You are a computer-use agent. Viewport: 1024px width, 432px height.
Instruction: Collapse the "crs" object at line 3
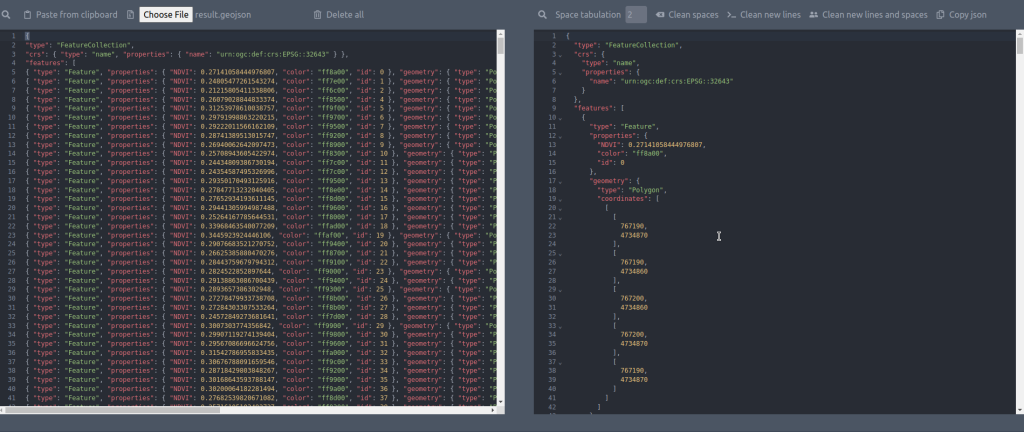tap(560, 55)
